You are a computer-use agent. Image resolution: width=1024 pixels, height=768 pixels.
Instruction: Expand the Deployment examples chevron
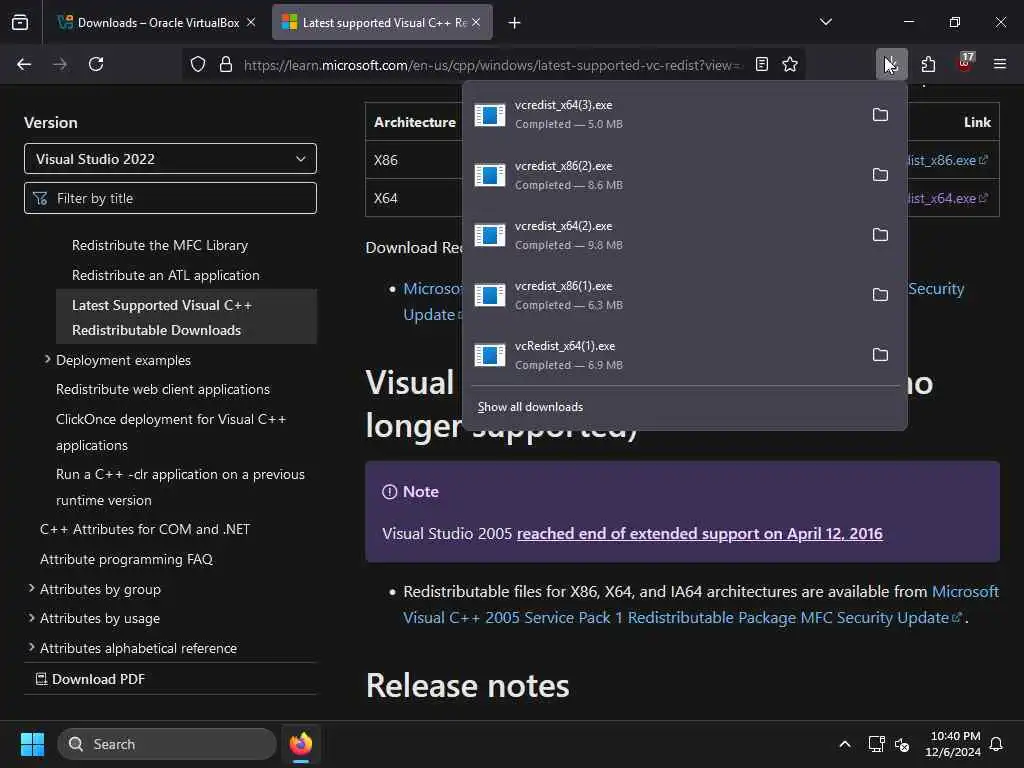[47, 359]
